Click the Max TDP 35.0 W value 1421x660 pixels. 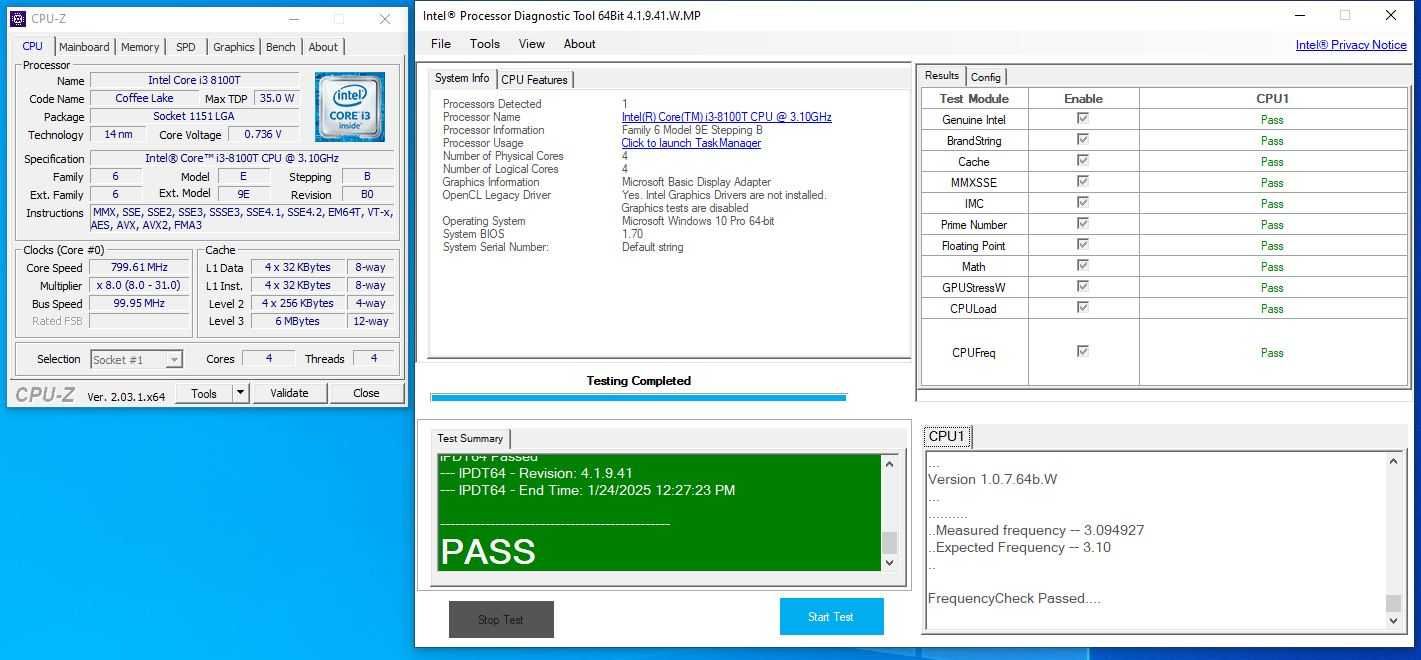click(277, 98)
